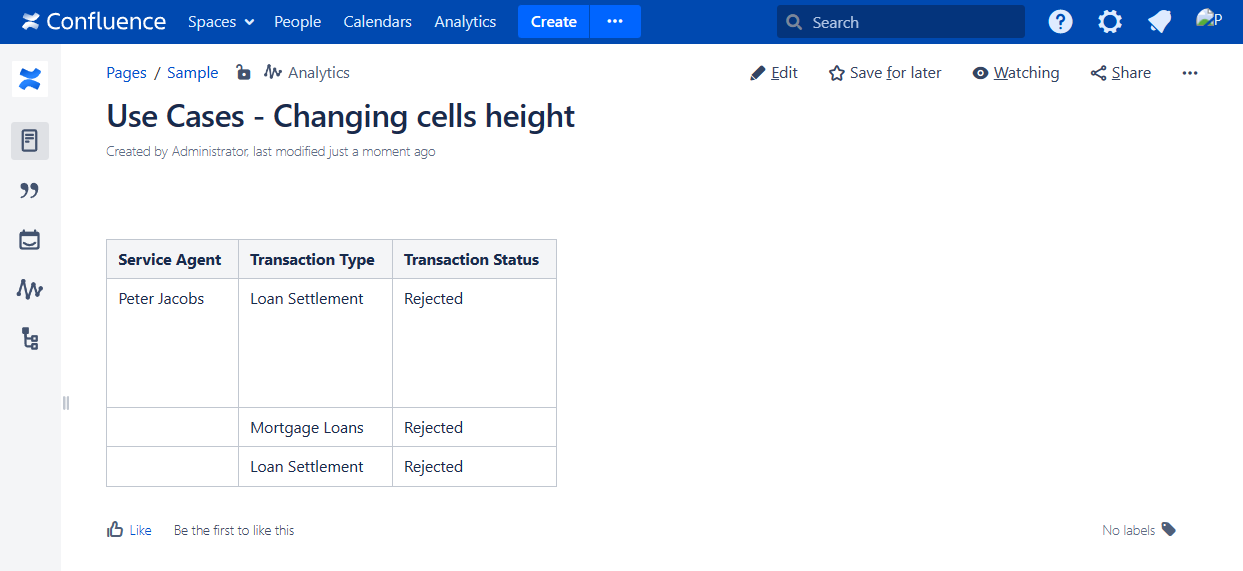Viewport: 1243px width, 571px height.
Task: Click the blue Create button
Action: 553,22
